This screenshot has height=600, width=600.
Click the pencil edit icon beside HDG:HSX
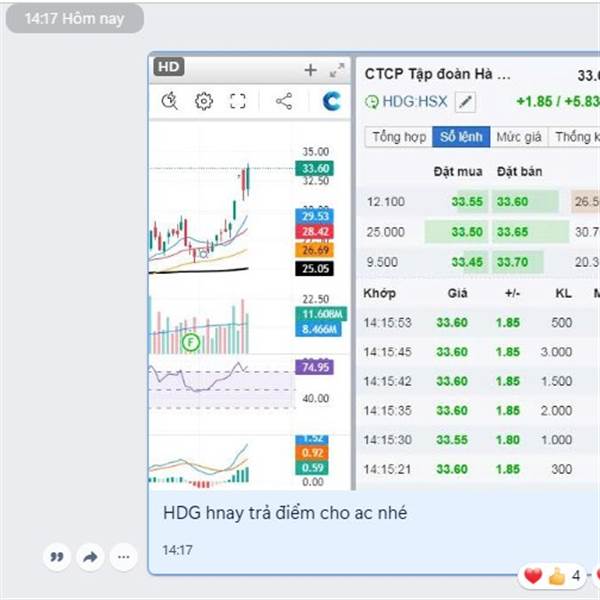(x=465, y=102)
